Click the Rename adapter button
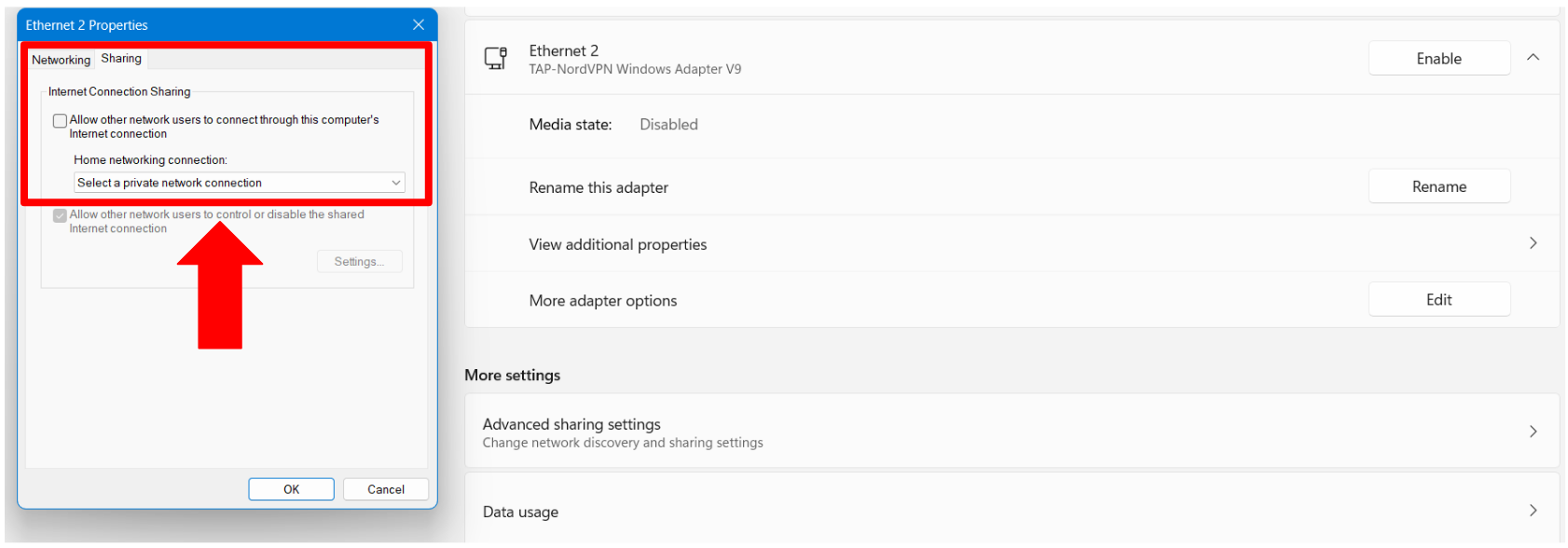This screenshot has width=1568, height=548. tap(1439, 186)
